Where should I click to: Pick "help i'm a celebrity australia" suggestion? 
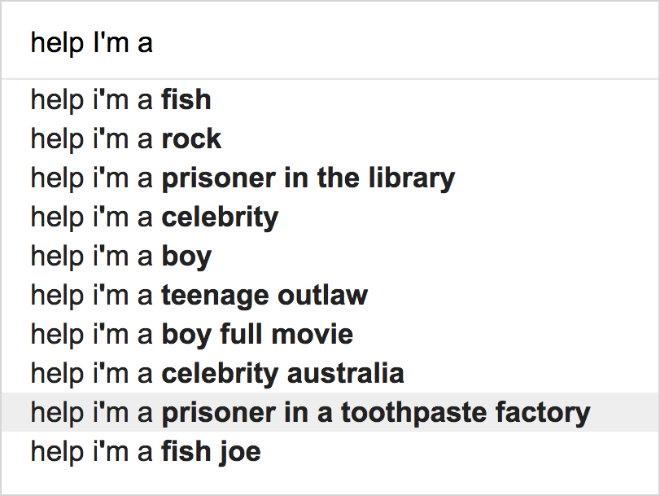(x=330, y=373)
